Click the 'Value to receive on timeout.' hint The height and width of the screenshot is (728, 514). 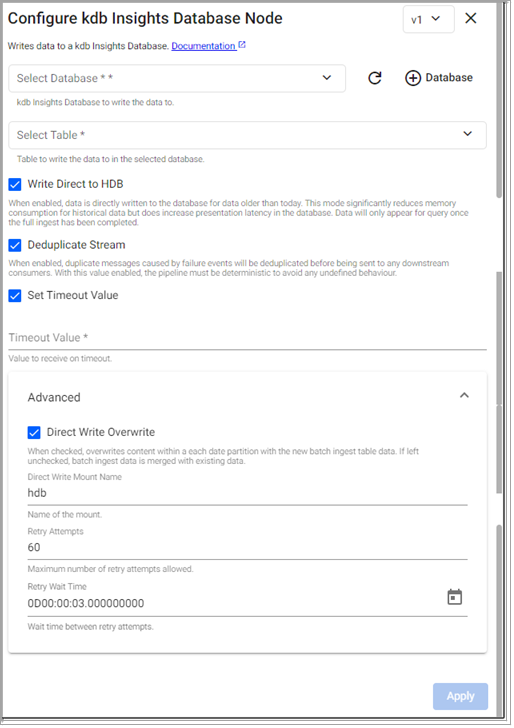click(x=60, y=358)
